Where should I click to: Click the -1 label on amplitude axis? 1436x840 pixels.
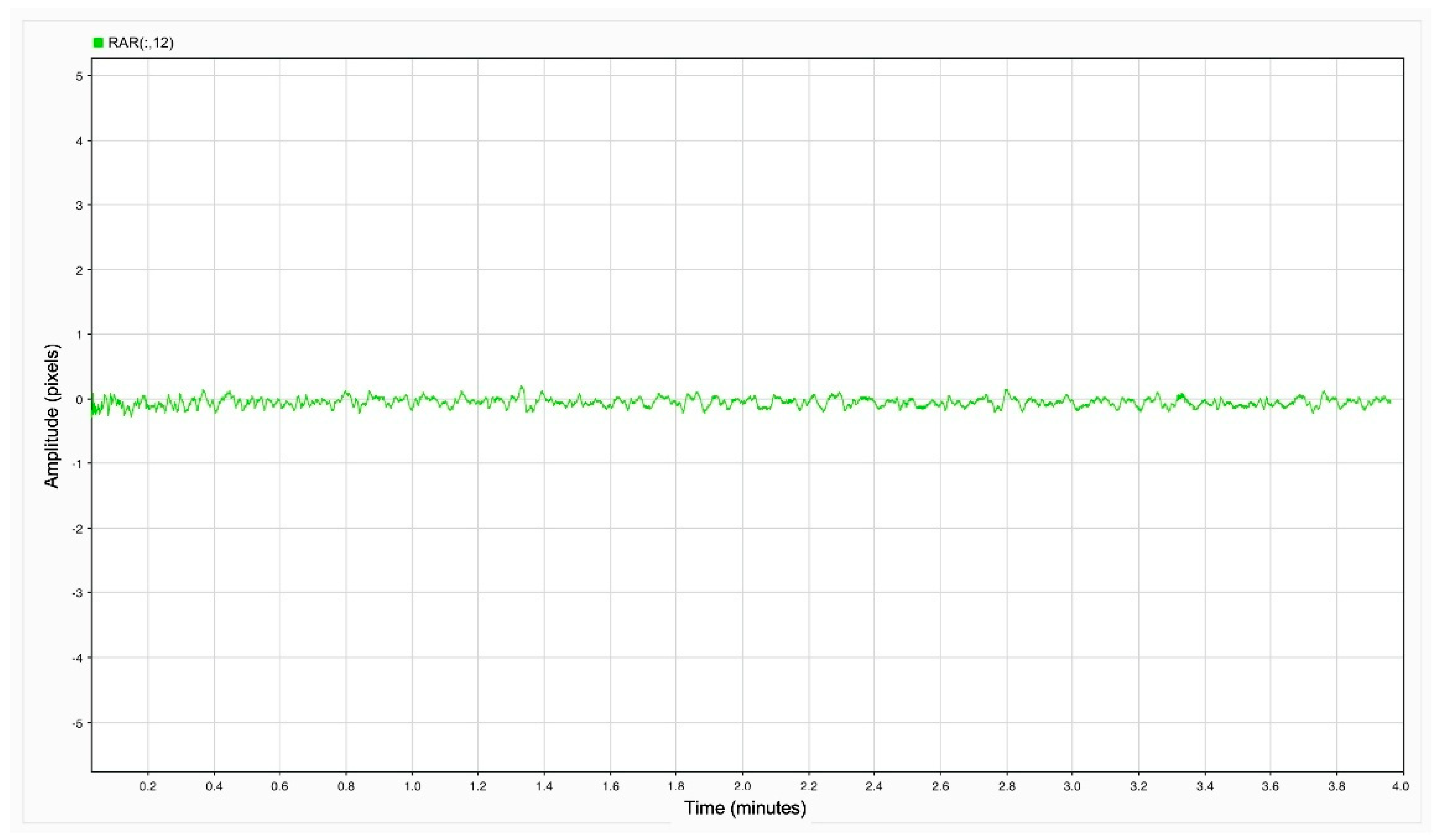(77, 464)
